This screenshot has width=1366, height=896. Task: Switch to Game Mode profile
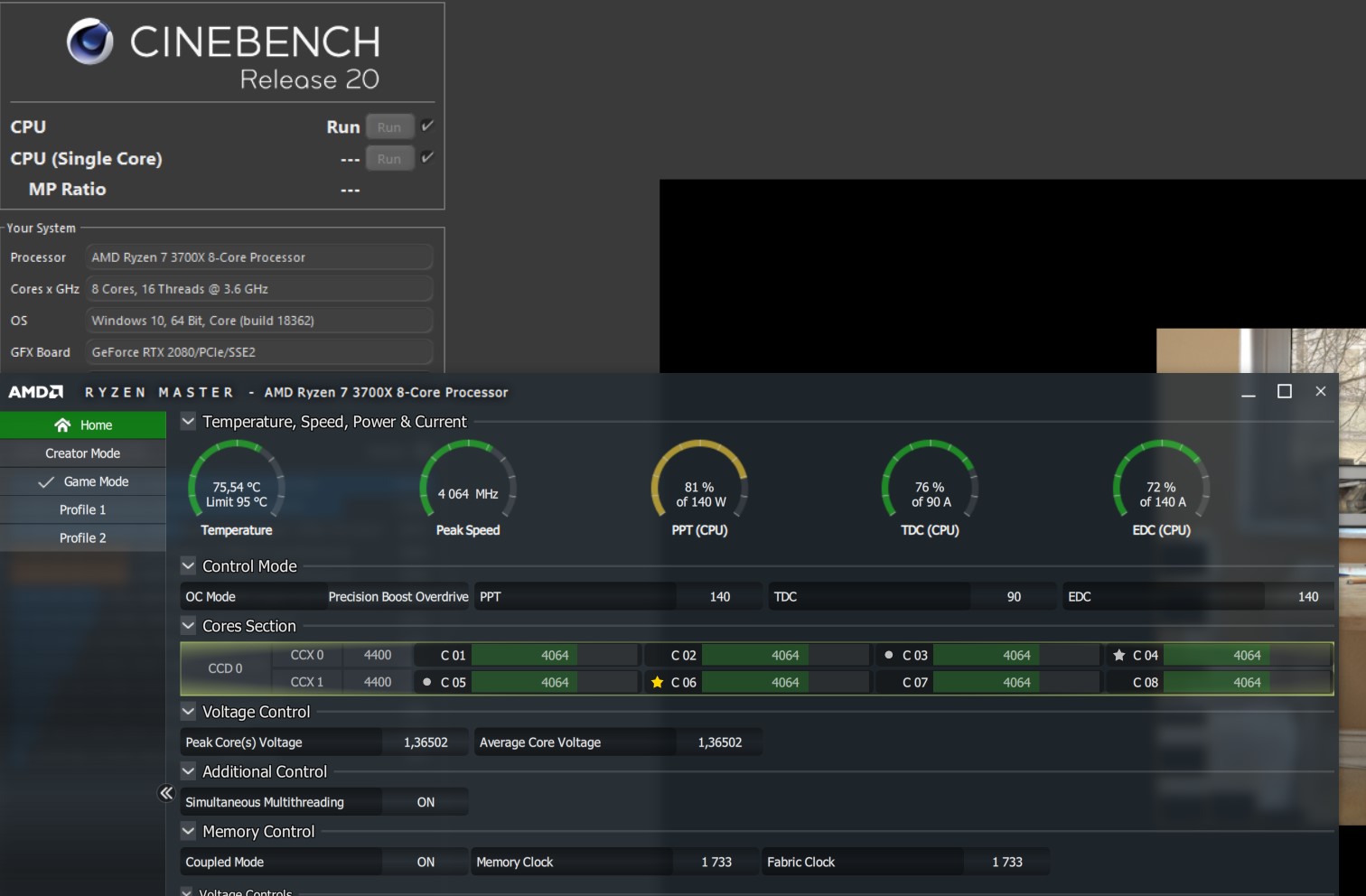tap(83, 481)
